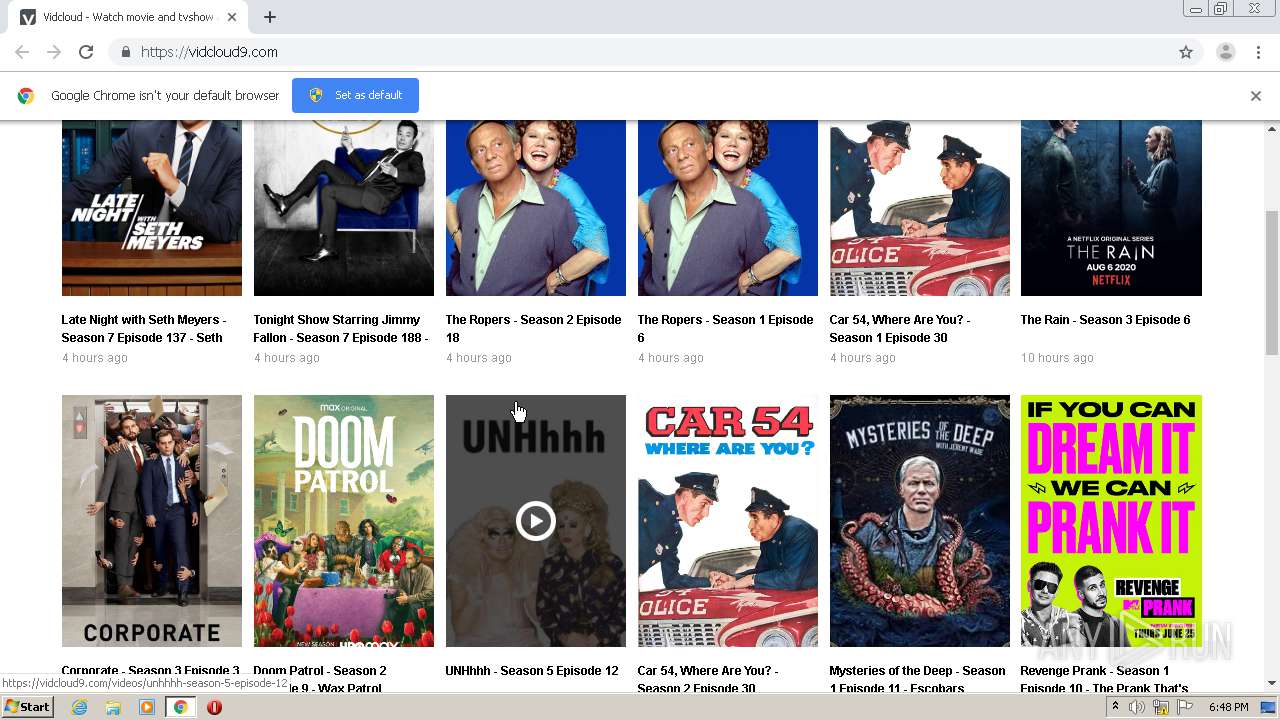Screen dimensions: 1280x720
Task: Open a new tab with the plus icon
Action: pyautogui.click(x=270, y=17)
